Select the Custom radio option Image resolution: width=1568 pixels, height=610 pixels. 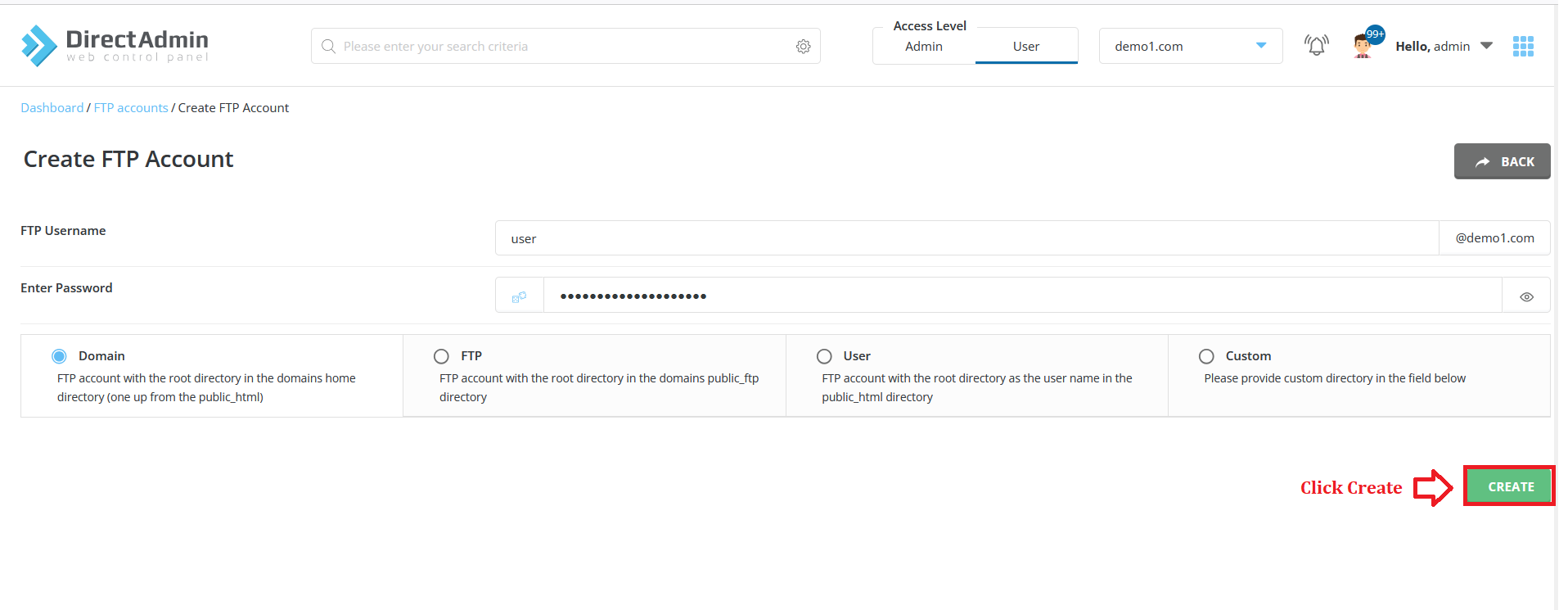tap(1206, 356)
